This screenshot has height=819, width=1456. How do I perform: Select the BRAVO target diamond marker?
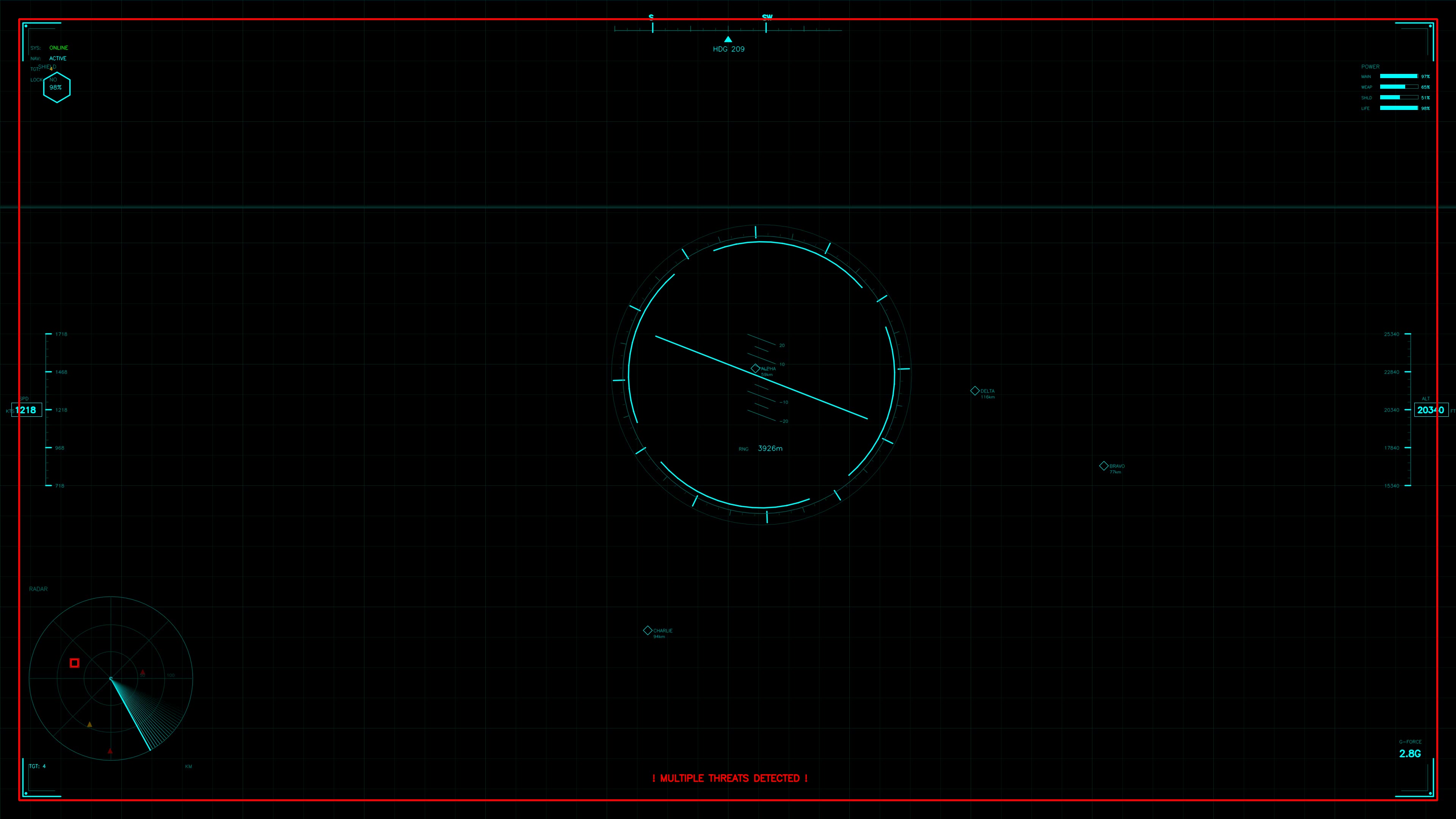(1104, 466)
